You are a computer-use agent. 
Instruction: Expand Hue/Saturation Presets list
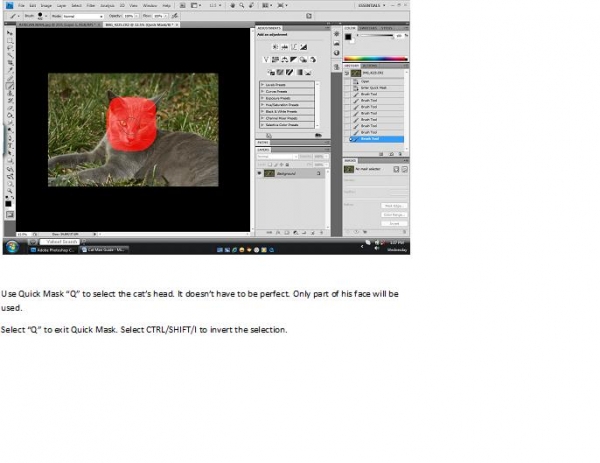click(262, 105)
